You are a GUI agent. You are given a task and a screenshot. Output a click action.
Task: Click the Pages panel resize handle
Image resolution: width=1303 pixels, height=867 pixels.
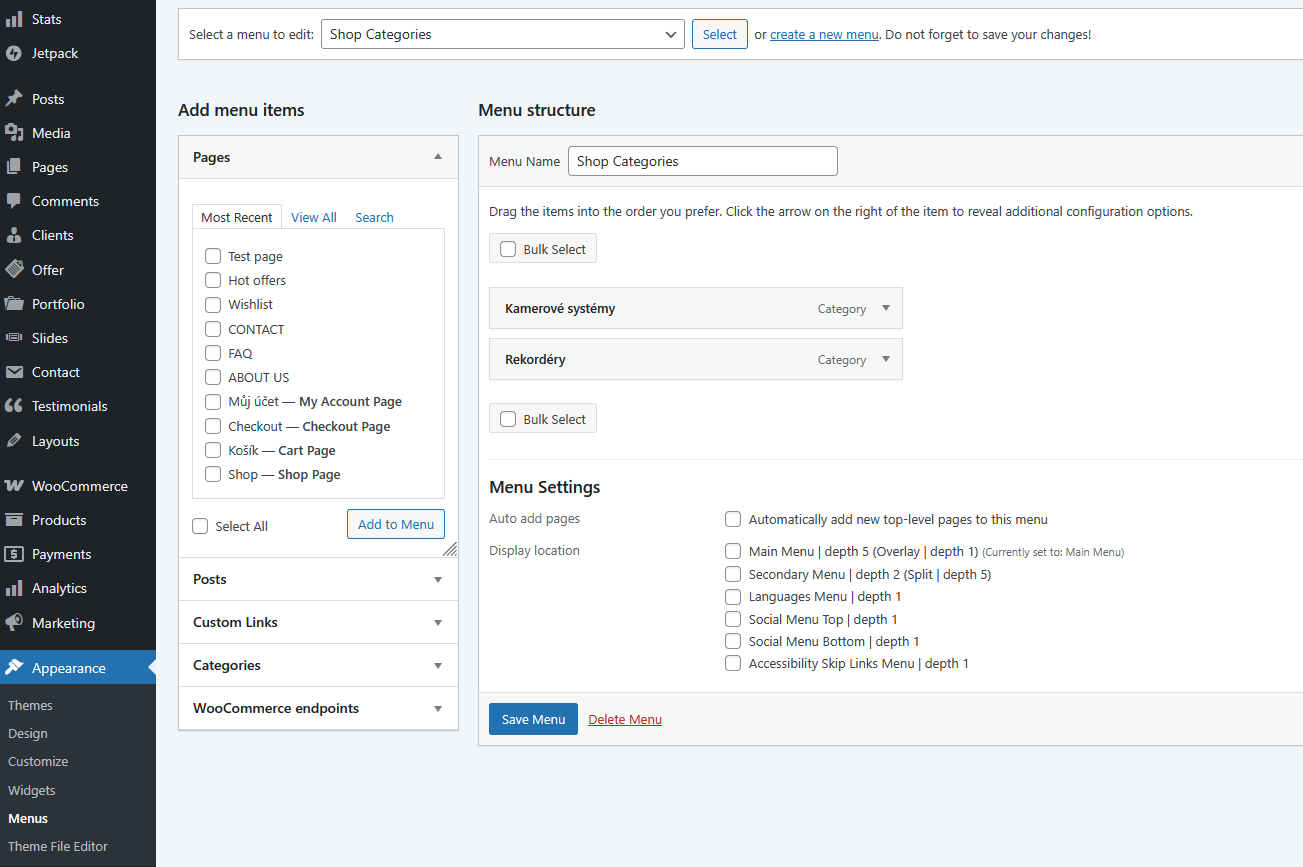pyautogui.click(x=450, y=549)
